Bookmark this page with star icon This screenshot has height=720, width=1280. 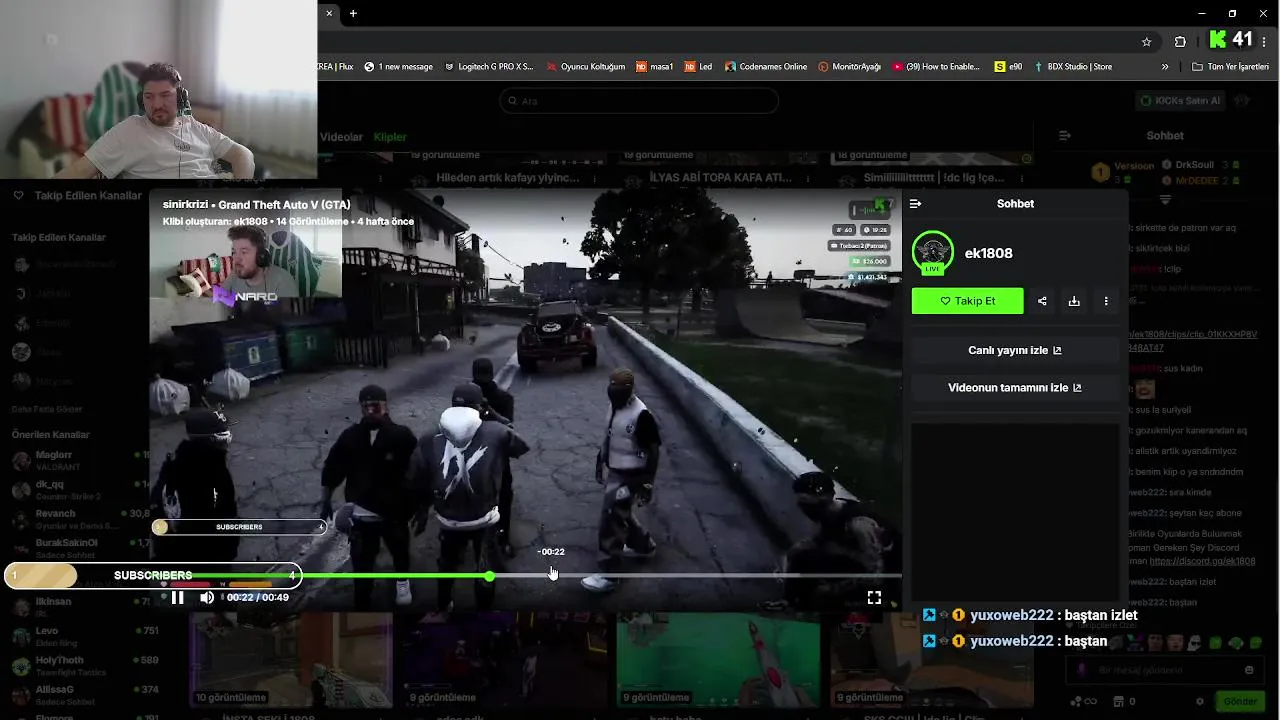tap(1147, 41)
